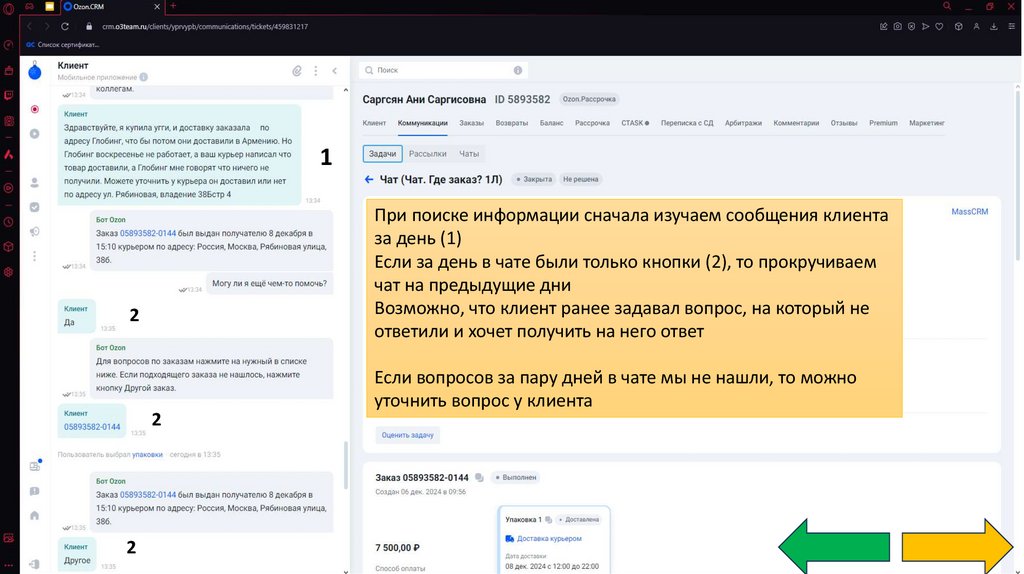Screen dimensions: 1024x574
Task: Open the Instagram icon in Opera sidebar
Action: point(8,121)
